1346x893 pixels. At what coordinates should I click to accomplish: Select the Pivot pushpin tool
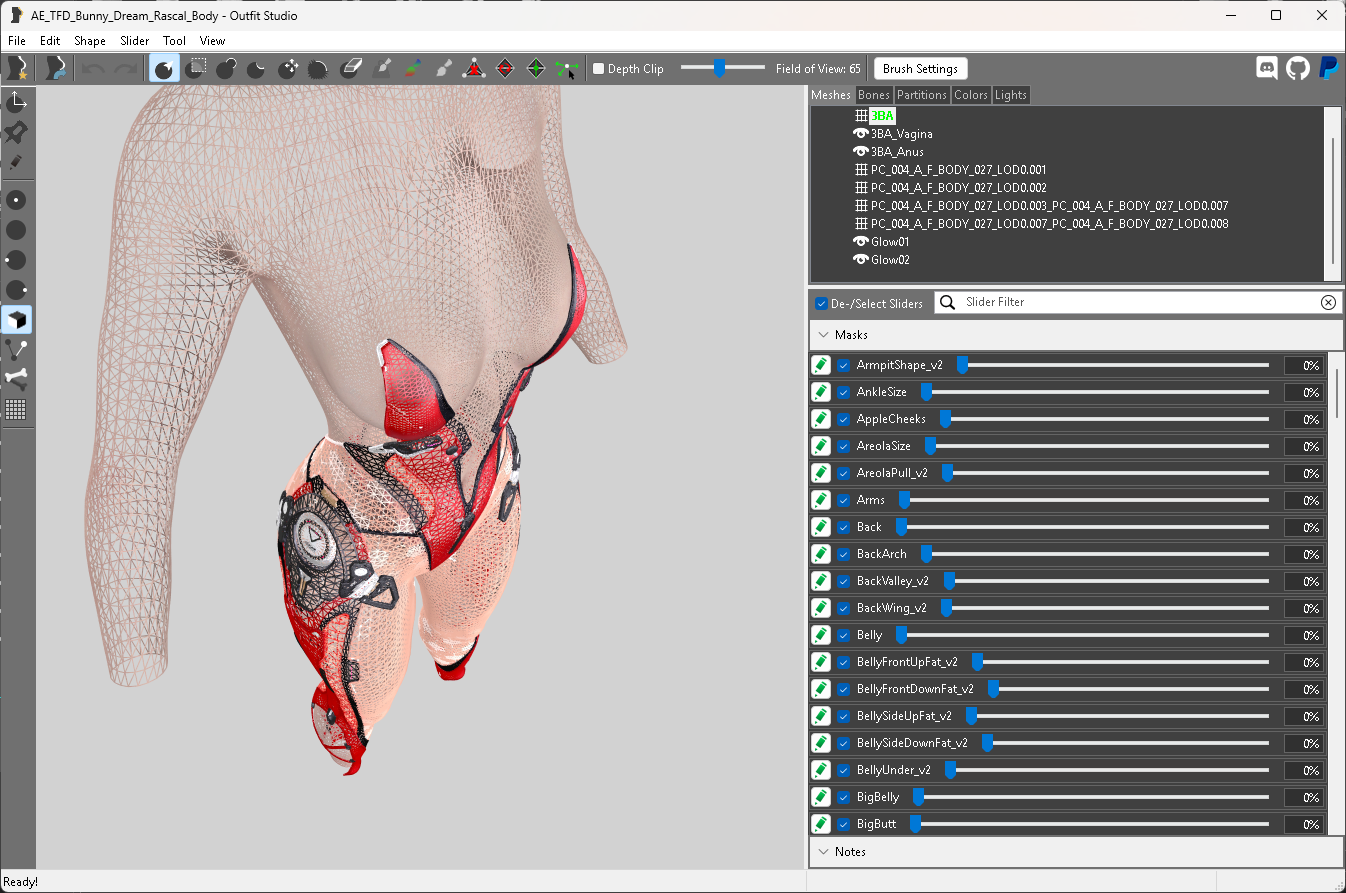(x=17, y=132)
